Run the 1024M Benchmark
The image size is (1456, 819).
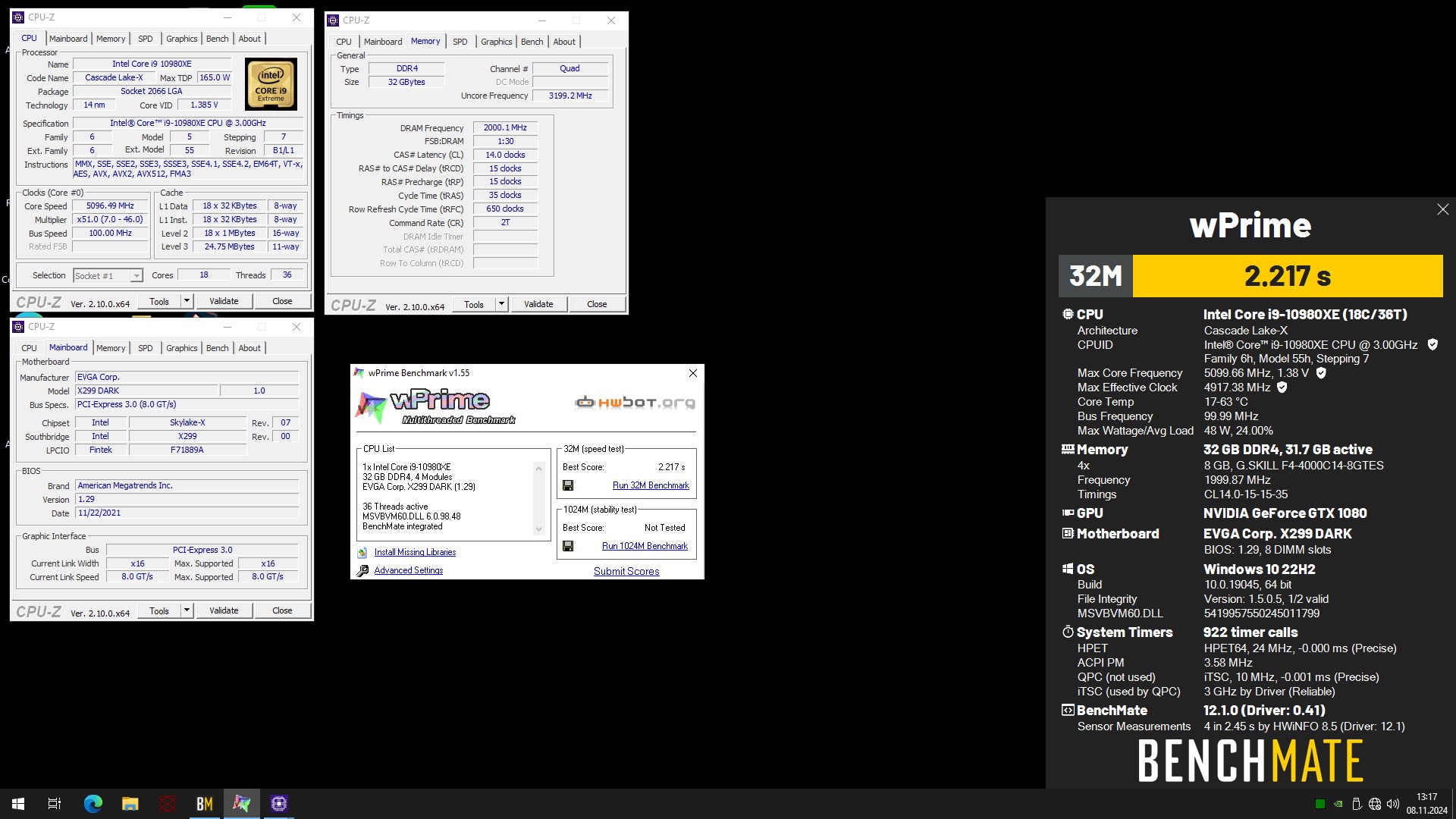click(645, 546)
